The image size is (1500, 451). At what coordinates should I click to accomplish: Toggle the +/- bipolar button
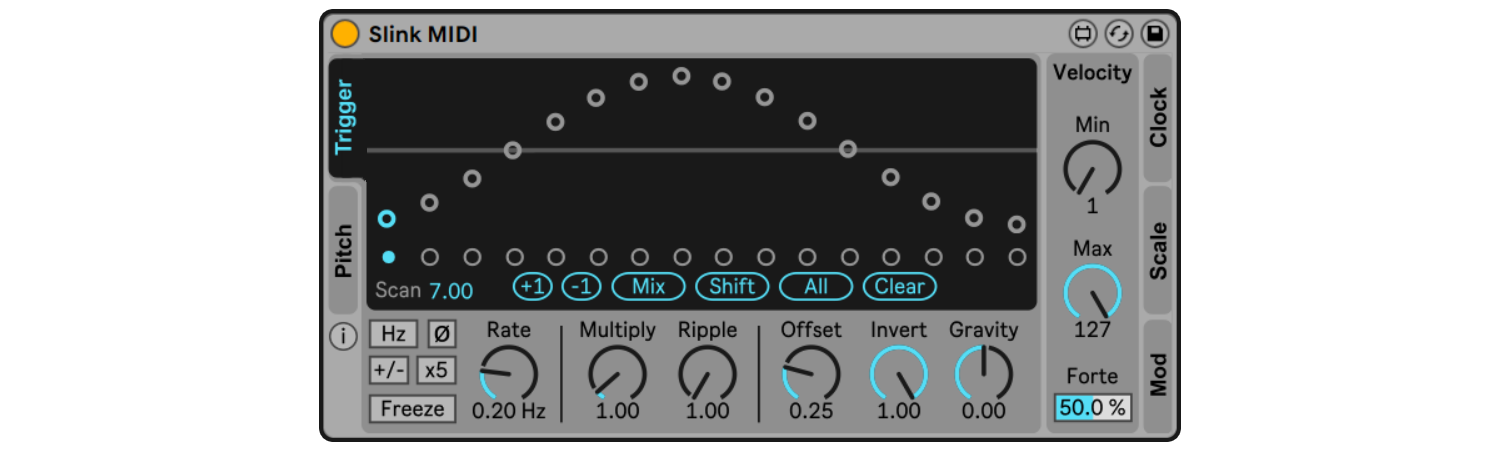[389, 370]
